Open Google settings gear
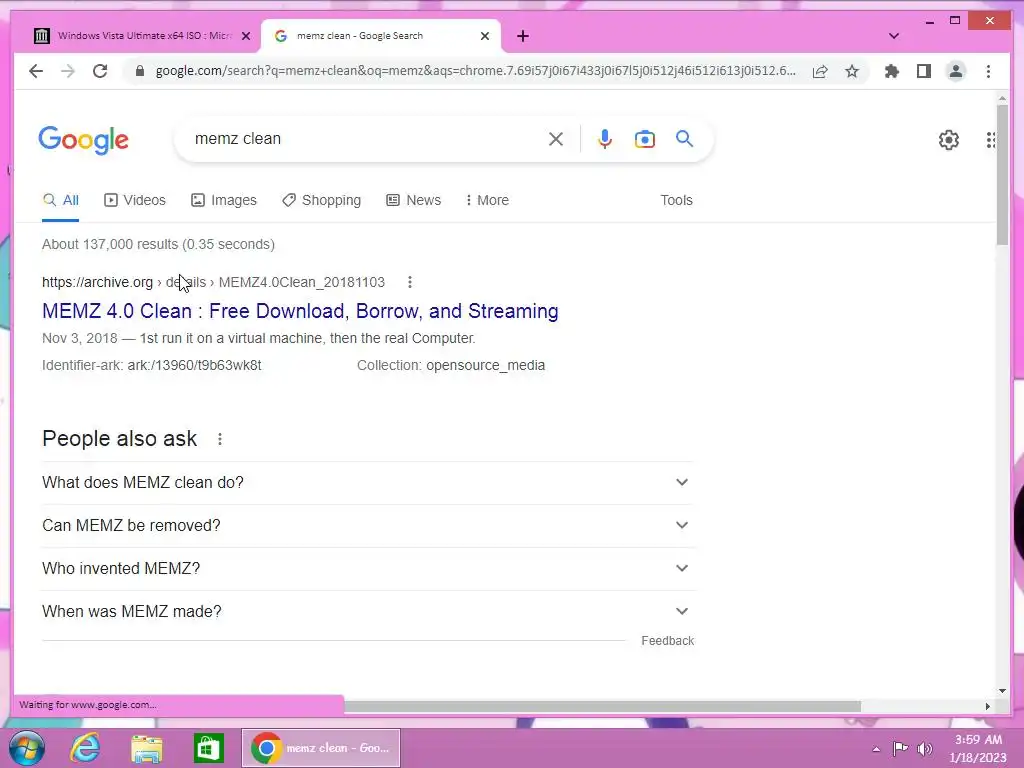The width and height of the screenshot is (1024, 768). click(949, 140)
